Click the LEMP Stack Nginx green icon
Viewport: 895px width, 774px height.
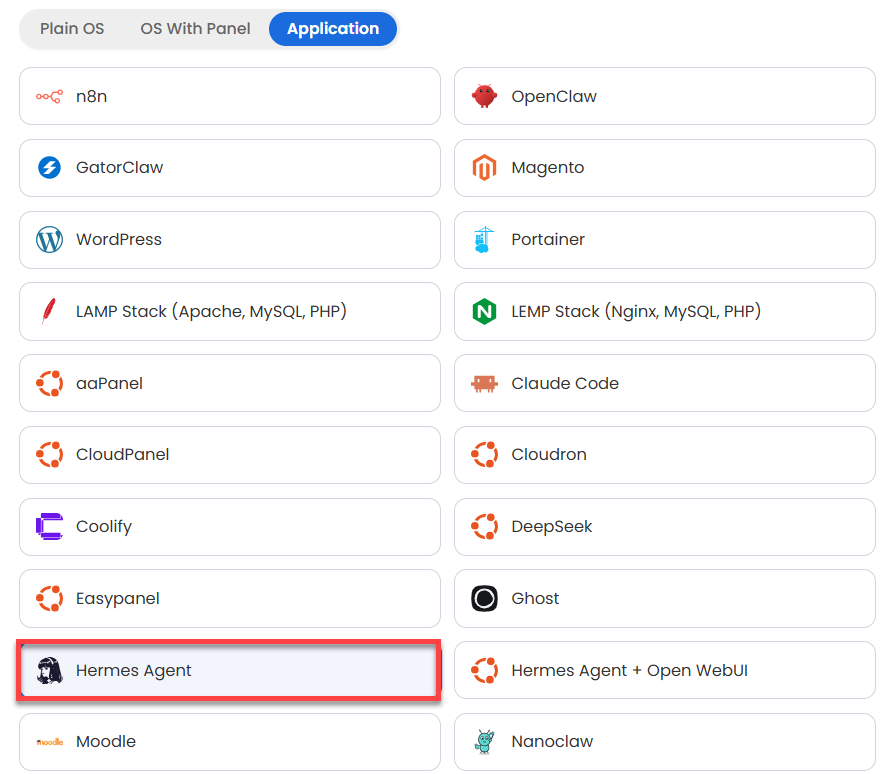pyautogui.click(x=485, y=312)
